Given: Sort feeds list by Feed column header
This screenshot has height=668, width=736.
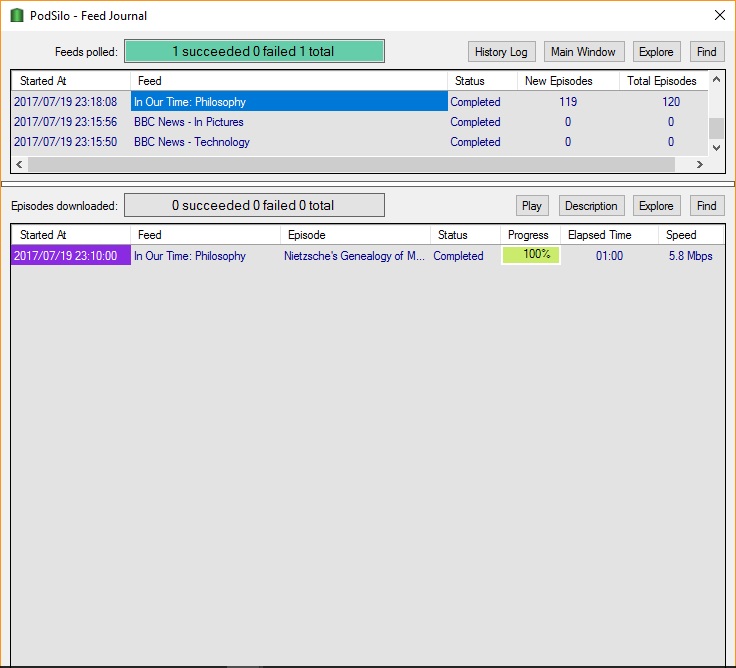Looking at the screenshot, I should (x=289, y=81).
